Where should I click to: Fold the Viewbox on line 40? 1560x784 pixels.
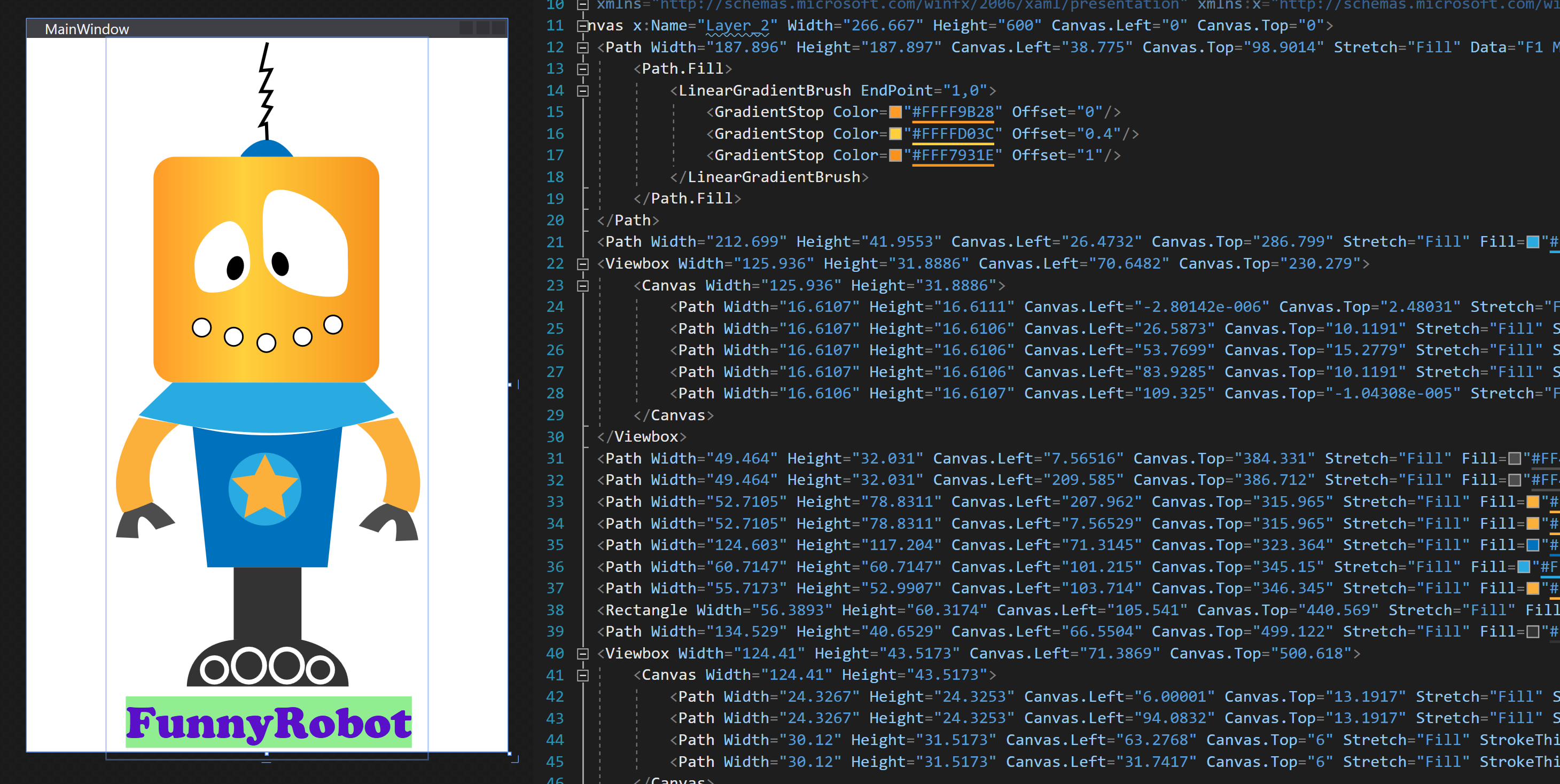pyautogui.click(x=582, y=654)
